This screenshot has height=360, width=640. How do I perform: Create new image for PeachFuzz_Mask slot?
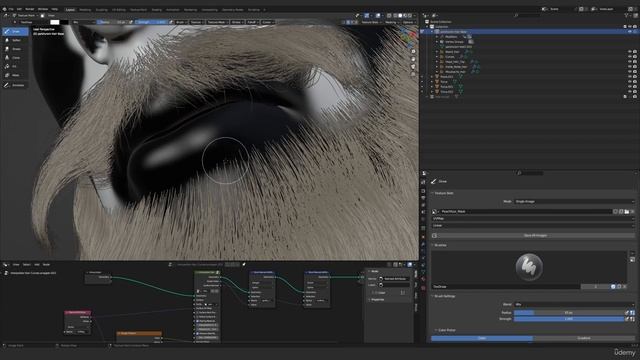point(621,211)
